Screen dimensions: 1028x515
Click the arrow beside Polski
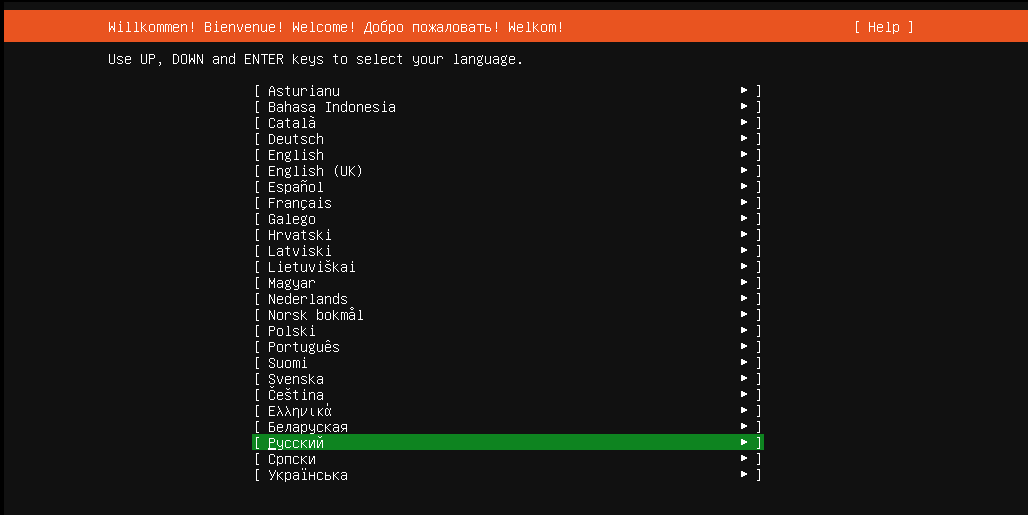click(744, 331)
